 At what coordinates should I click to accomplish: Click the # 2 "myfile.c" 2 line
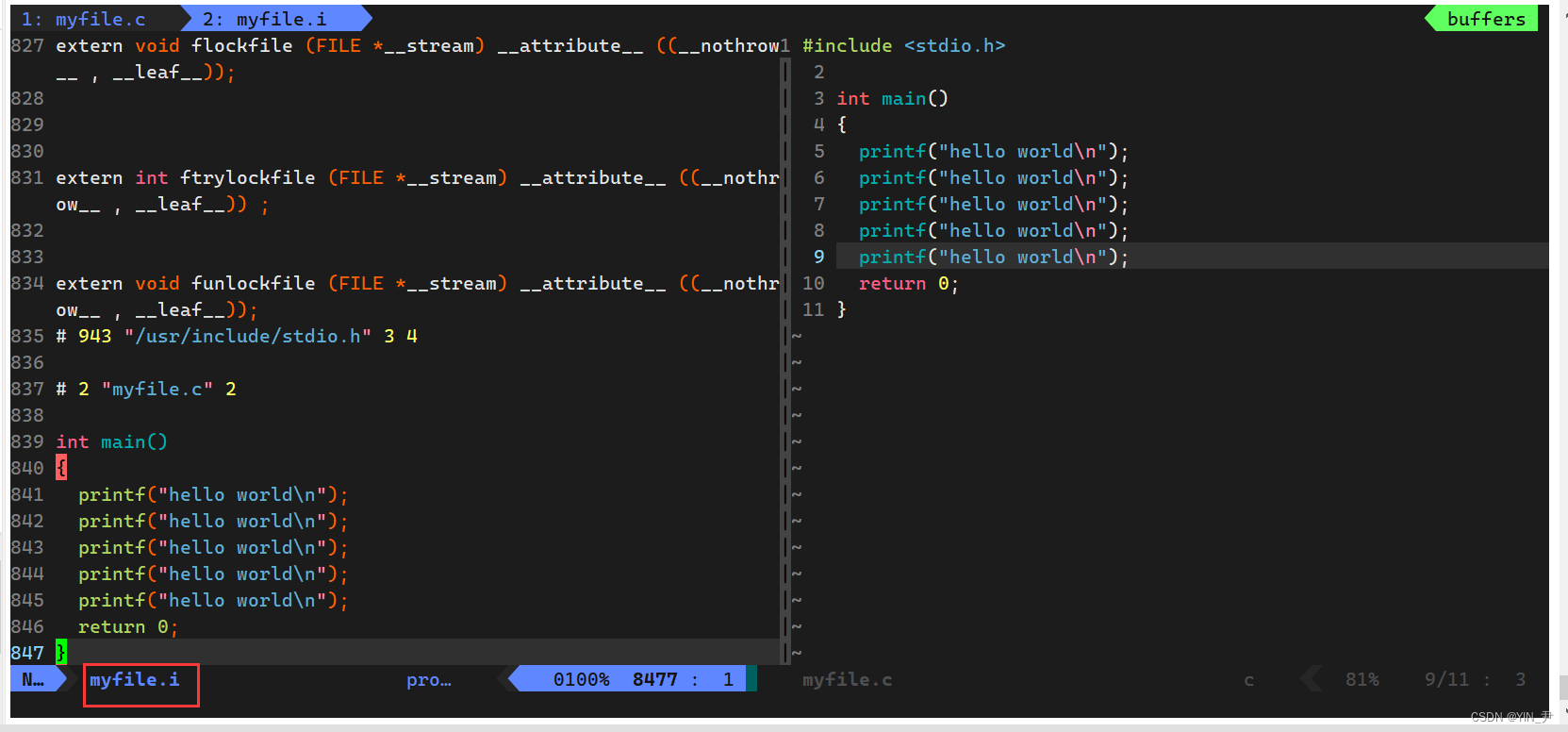pyautogui.click(x=146, y=389)
